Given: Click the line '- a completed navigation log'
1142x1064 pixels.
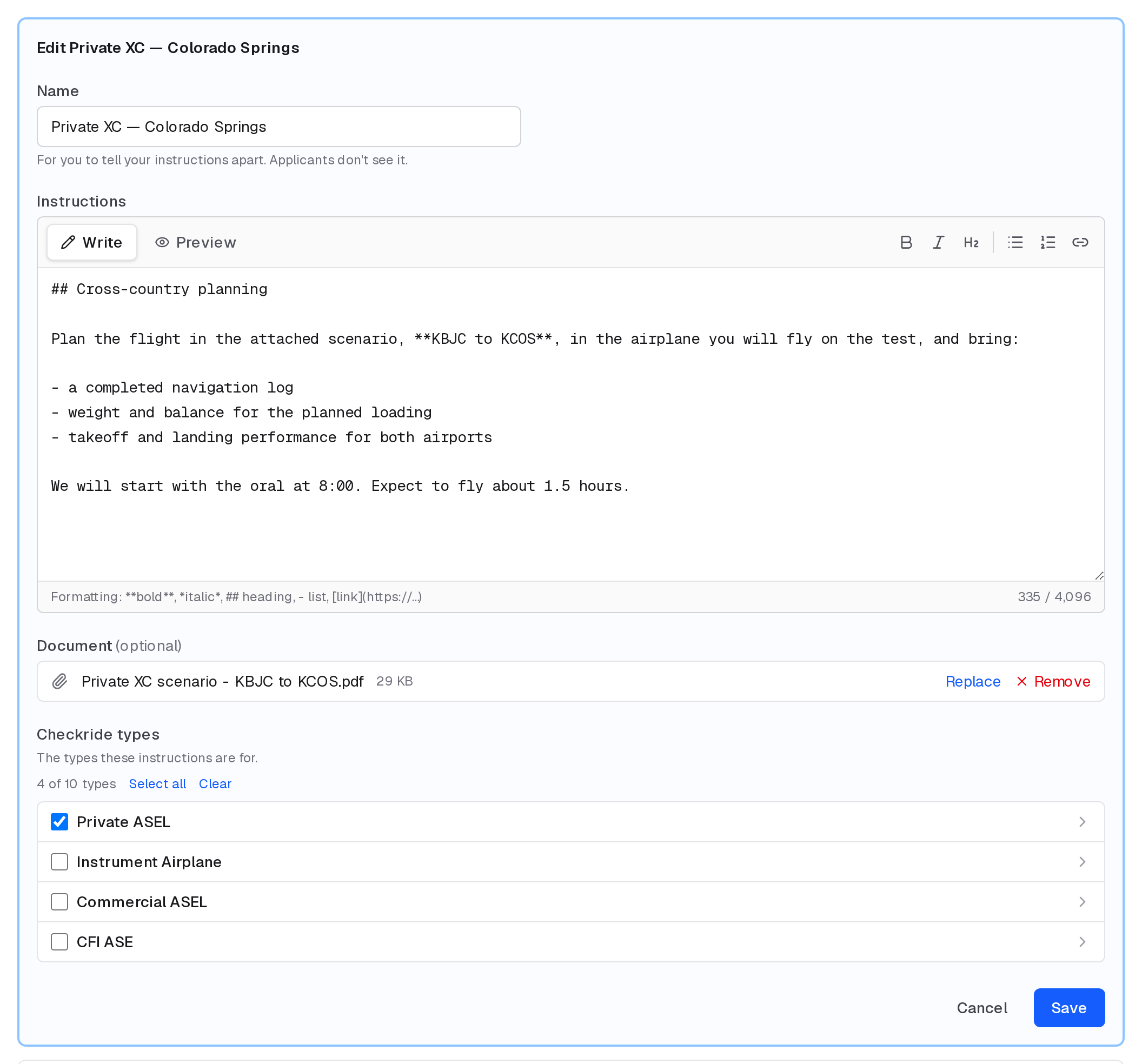Looking at the screenshot, I should (172, 388).
